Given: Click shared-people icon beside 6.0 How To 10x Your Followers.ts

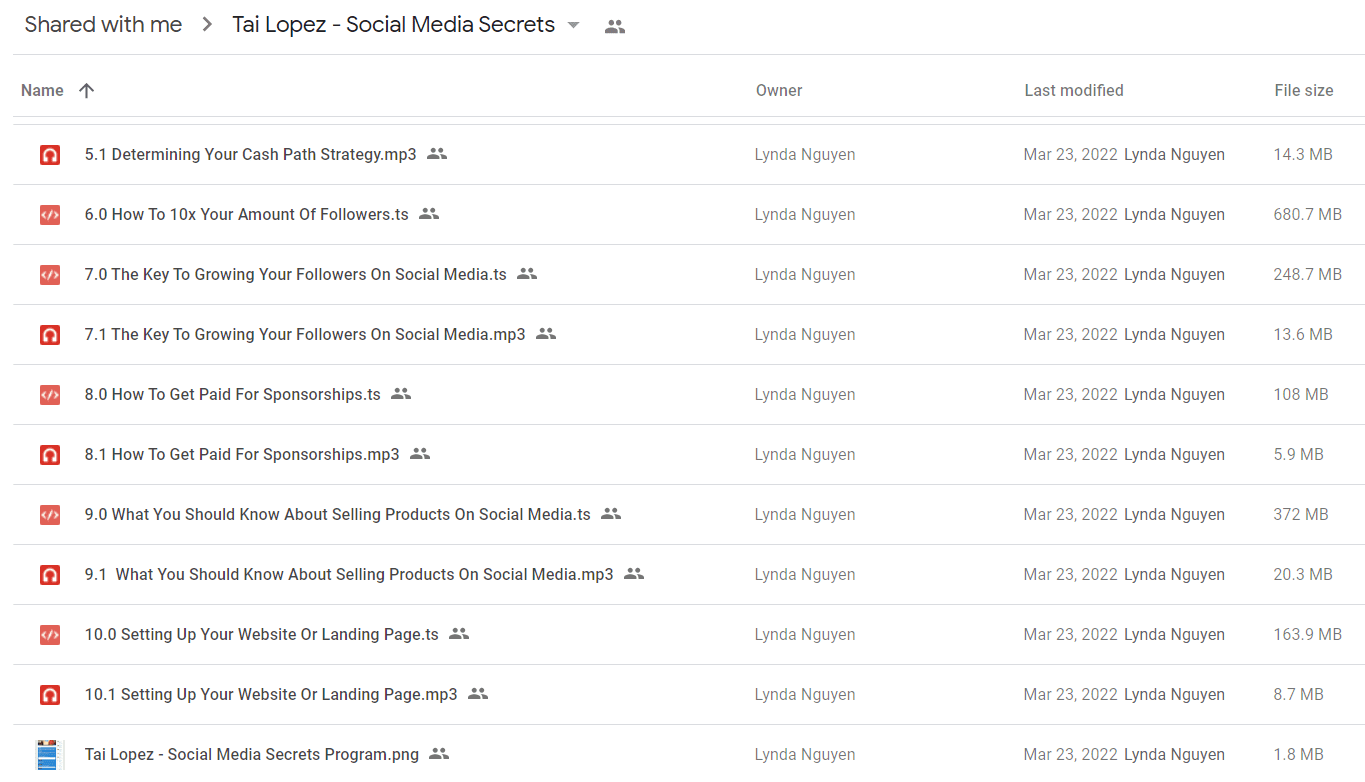Looking at the screenshot, I should 429,214.
